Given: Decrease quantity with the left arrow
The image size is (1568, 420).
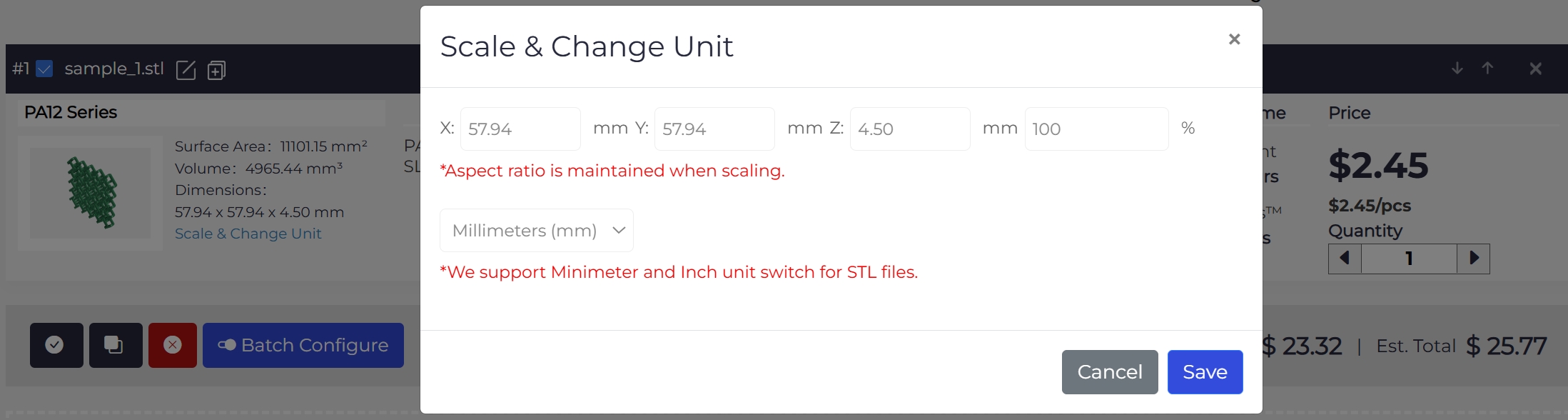Looking at the screenshot, I should click(x=1345, y=258).
